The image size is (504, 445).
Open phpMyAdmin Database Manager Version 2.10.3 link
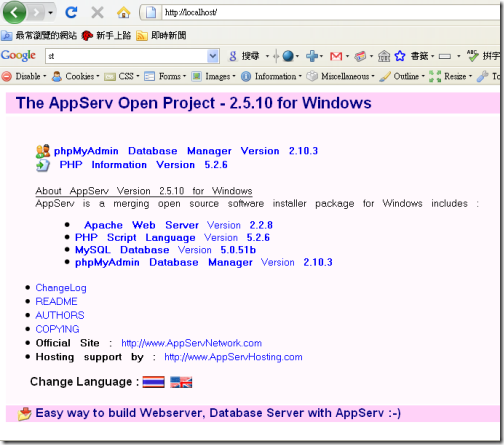click(x=186, y=151)
